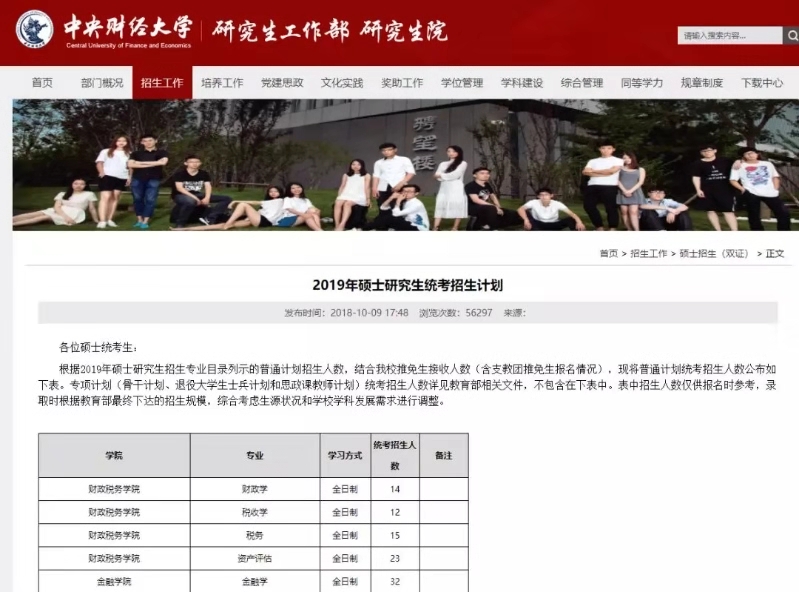Click the campus students banner image

click(x=400, y=165)
